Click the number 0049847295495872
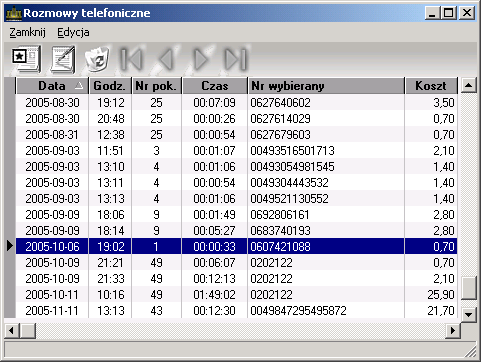The width and height of the screenshot is (481, 362). 298,311
